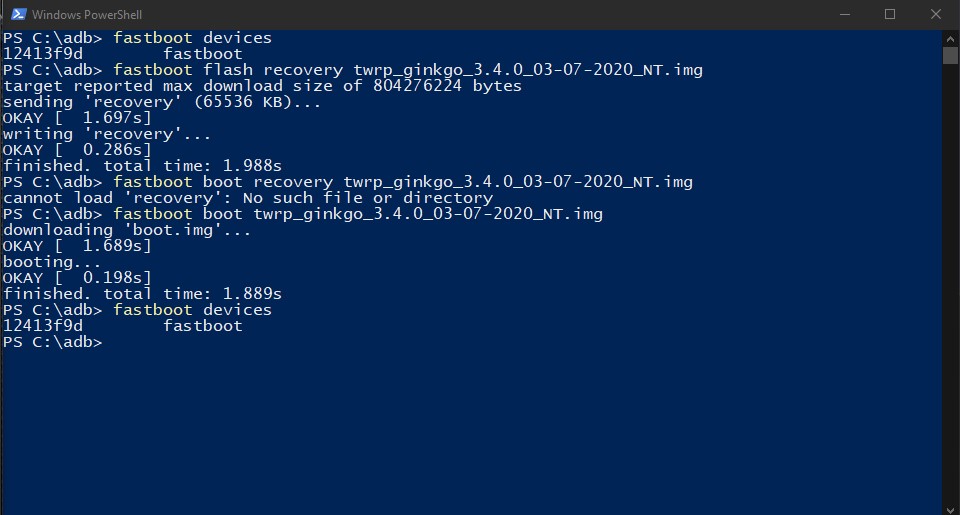
Task: Close the Windows PowerShell window
Action: [936, 15]
